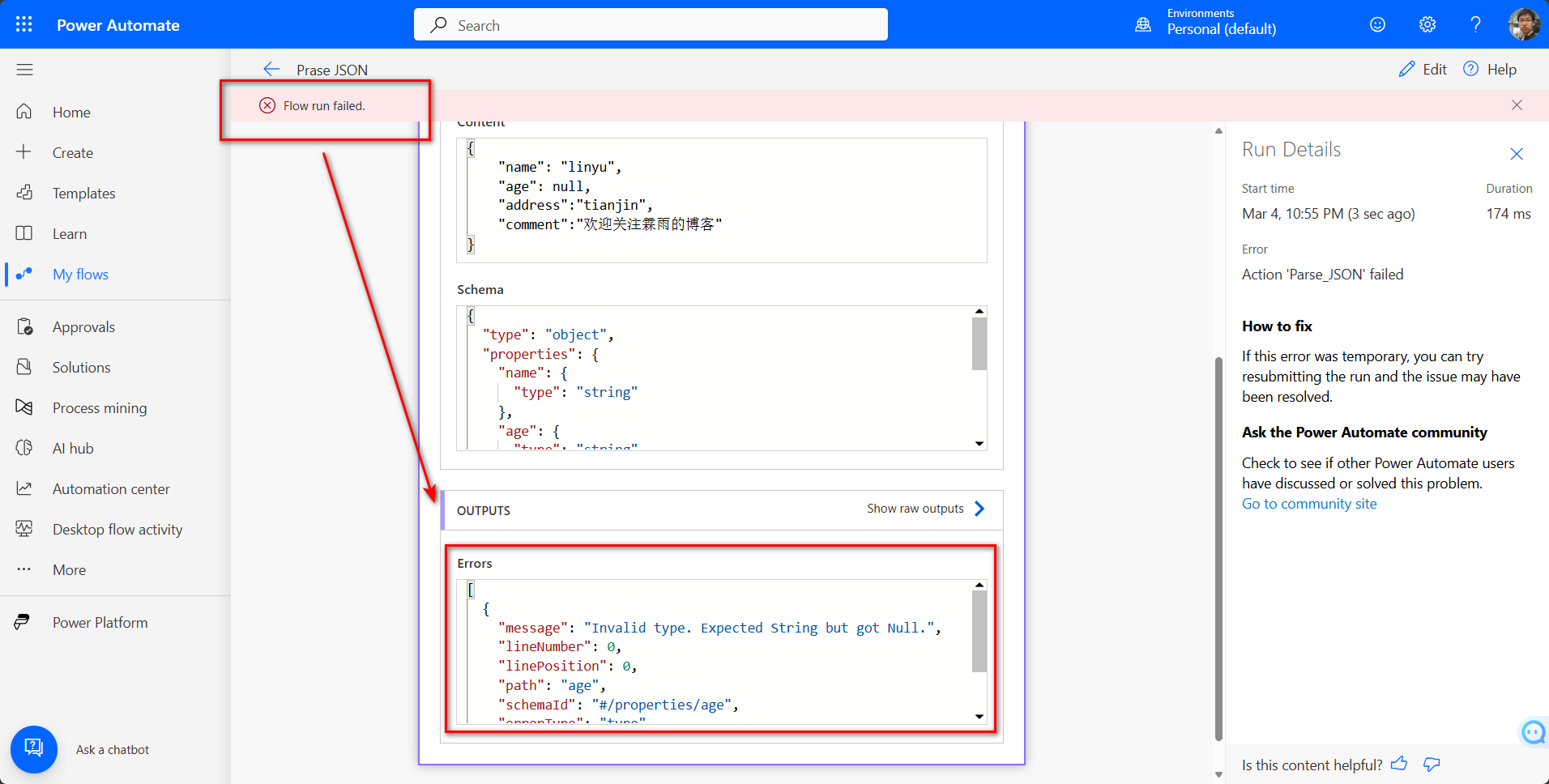Click the OUTPUTS section header

(x=722, y=509)
